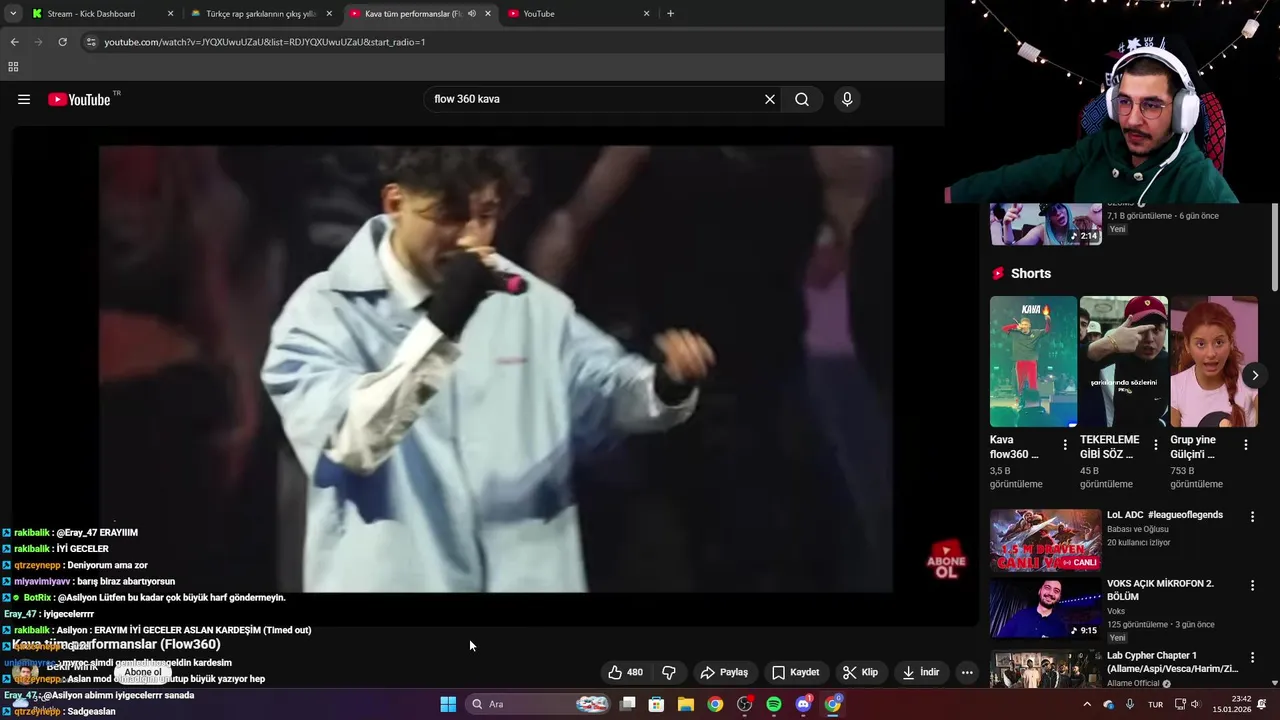Open options menu for Lab Cypher Chapter 1
Screen dimensions: 1280x720
point(1252,657)
